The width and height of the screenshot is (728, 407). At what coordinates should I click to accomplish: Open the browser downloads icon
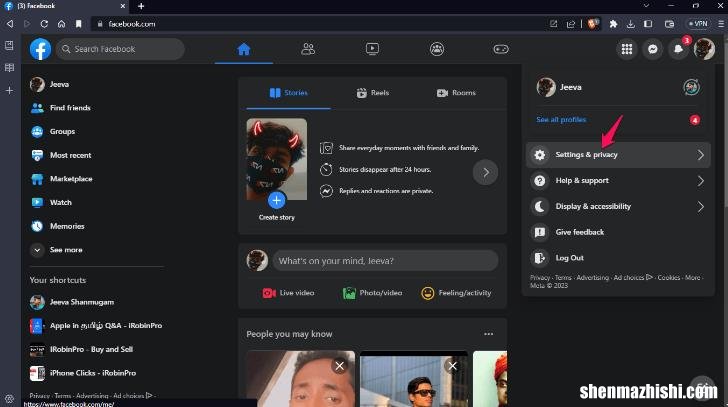630,24
